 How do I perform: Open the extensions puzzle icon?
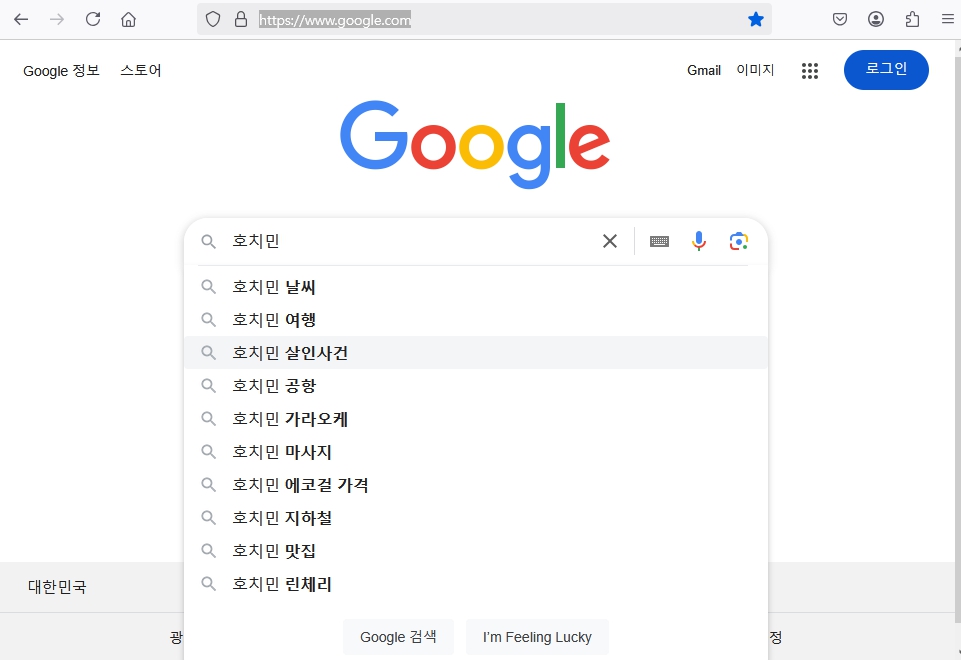912,19
